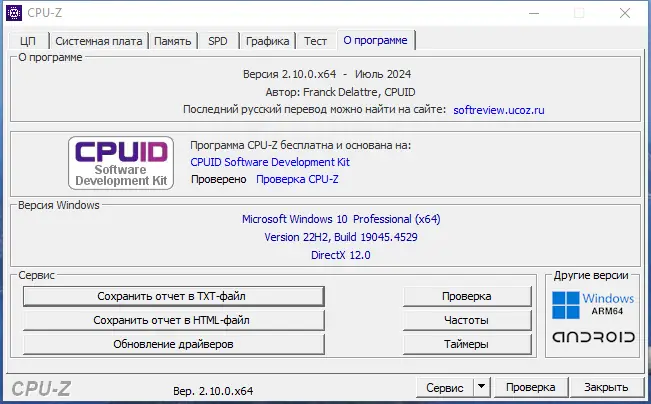Open the Тест tab
Image resolution: width=651 pixels, height=404 pixels.
315,41
